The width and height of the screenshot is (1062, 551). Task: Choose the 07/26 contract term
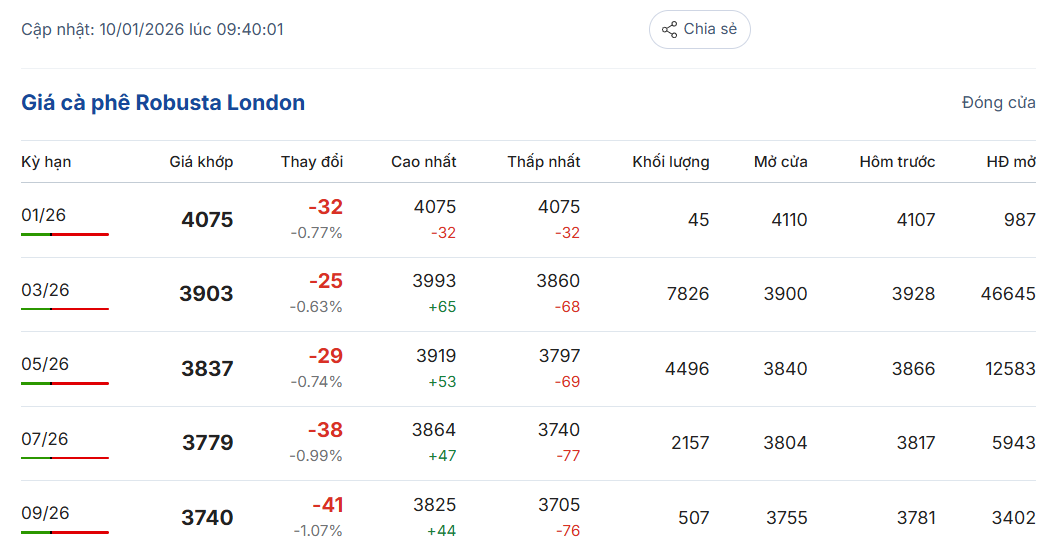tap(45, 439)
